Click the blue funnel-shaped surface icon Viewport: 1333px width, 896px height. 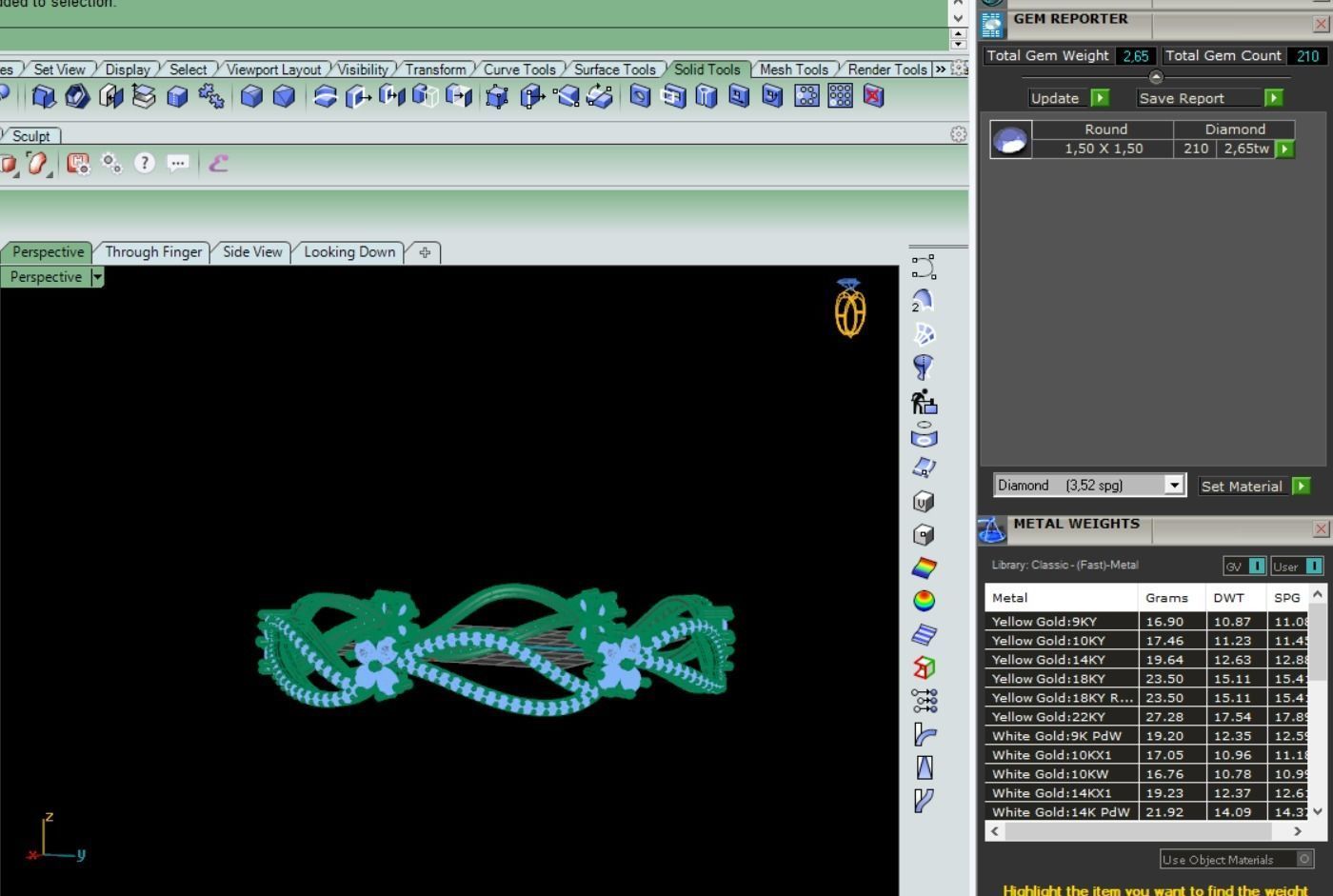[x=923, y=368]
